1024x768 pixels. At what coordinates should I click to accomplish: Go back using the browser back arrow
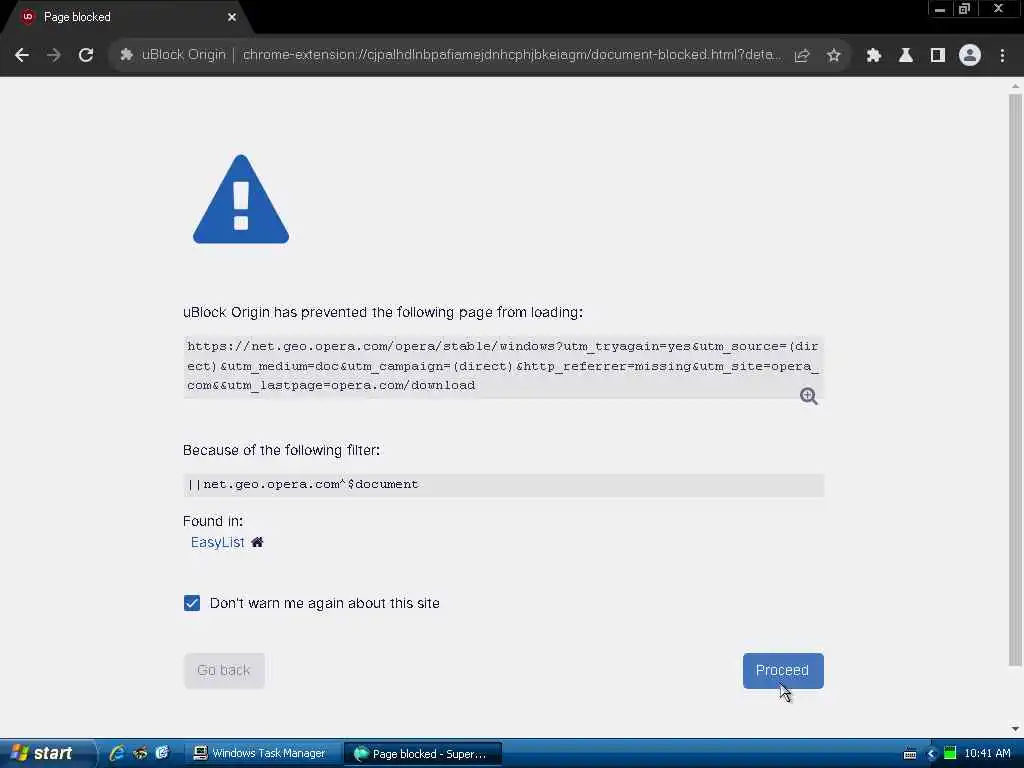22,55
